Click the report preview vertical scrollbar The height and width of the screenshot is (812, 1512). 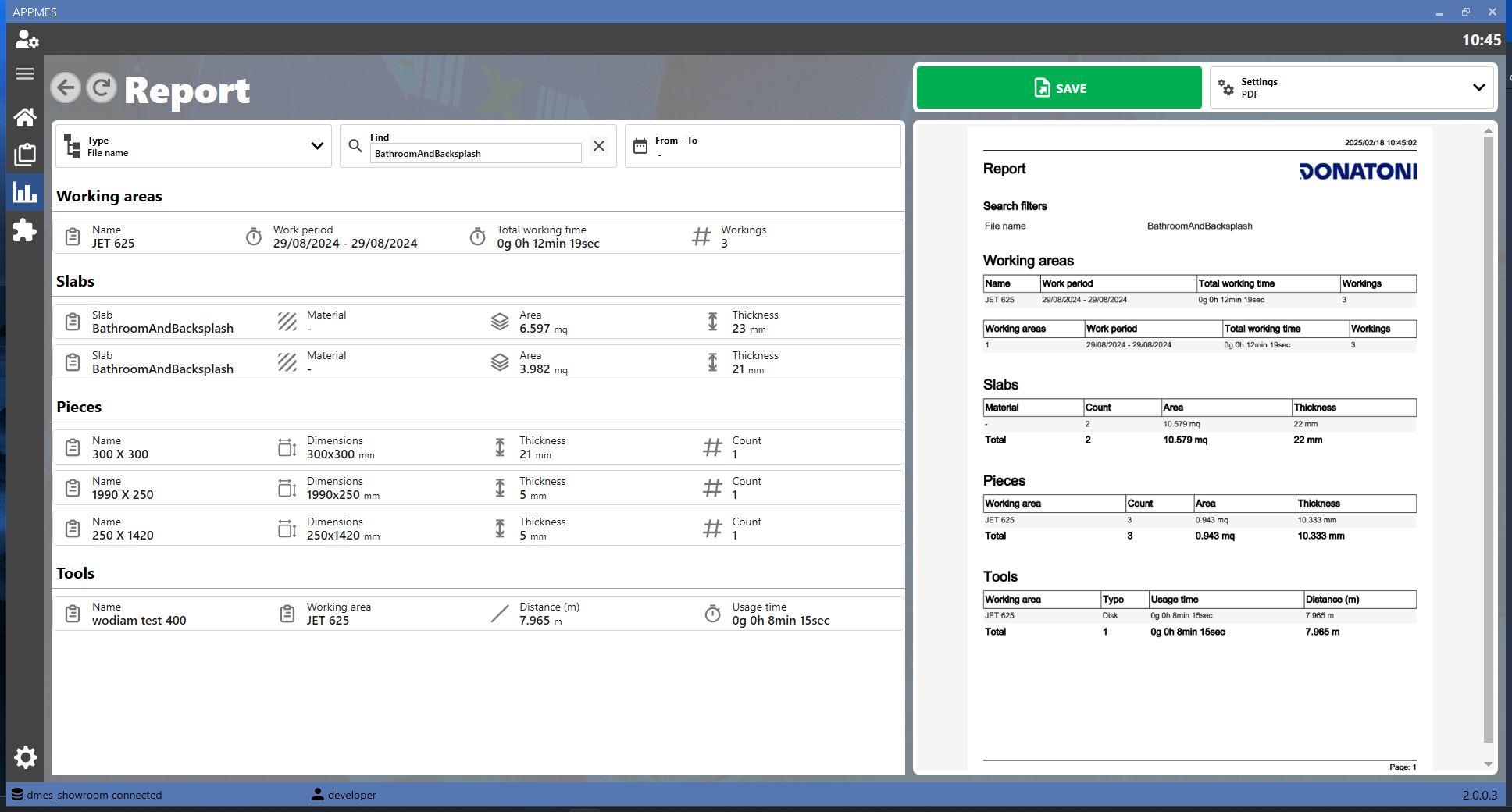point(1488,439)
